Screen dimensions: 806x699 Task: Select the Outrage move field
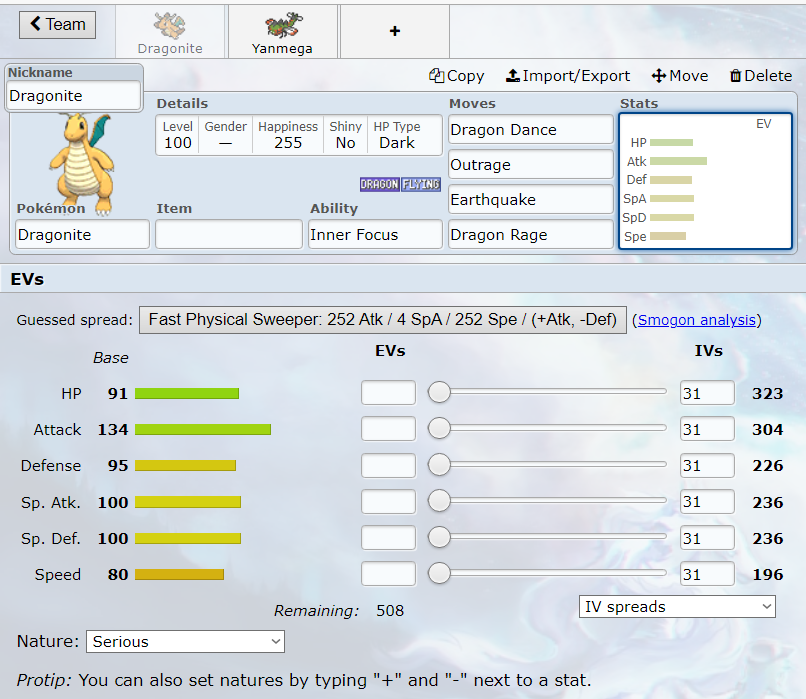(531, 164)
